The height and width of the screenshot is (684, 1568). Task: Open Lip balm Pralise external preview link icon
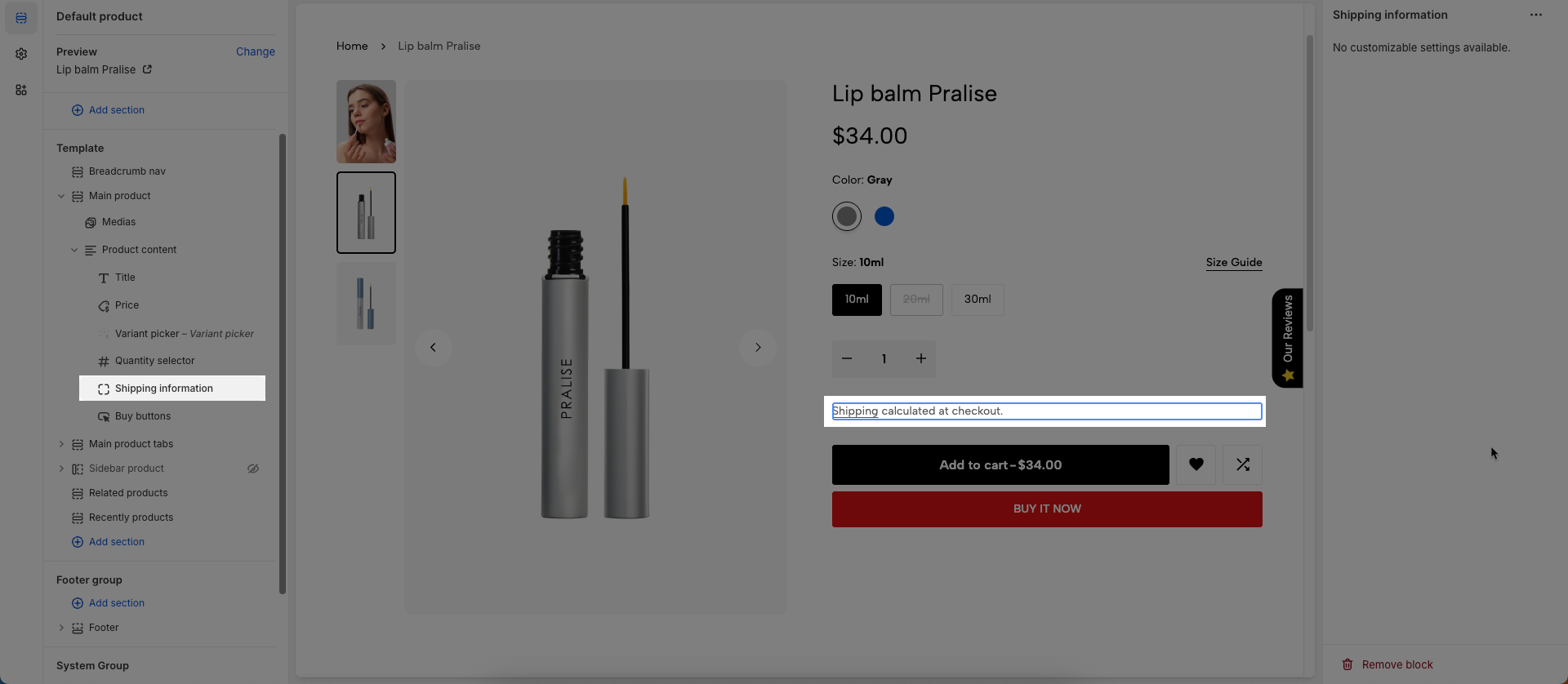point(147,69)
